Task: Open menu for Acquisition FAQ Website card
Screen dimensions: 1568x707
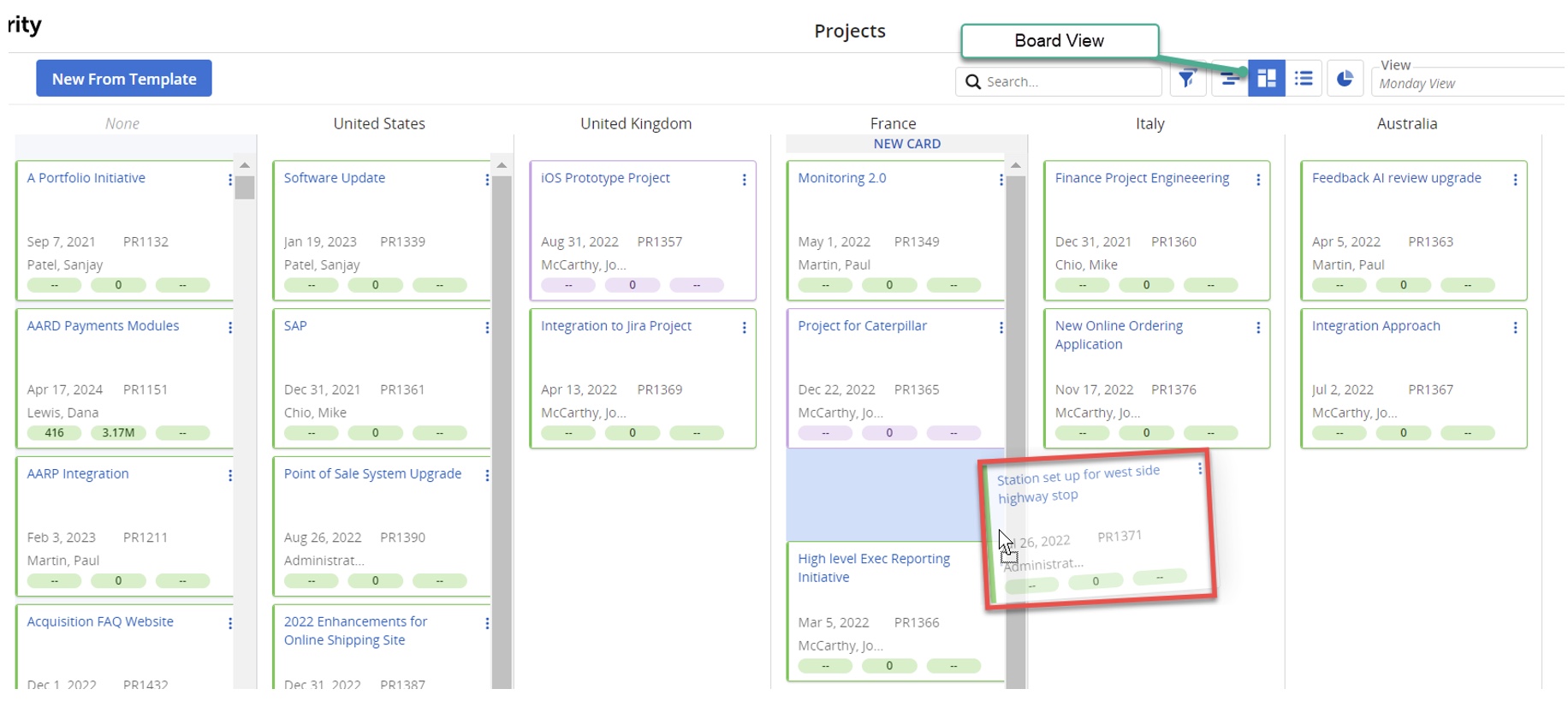Action: (x=229, y=624)
